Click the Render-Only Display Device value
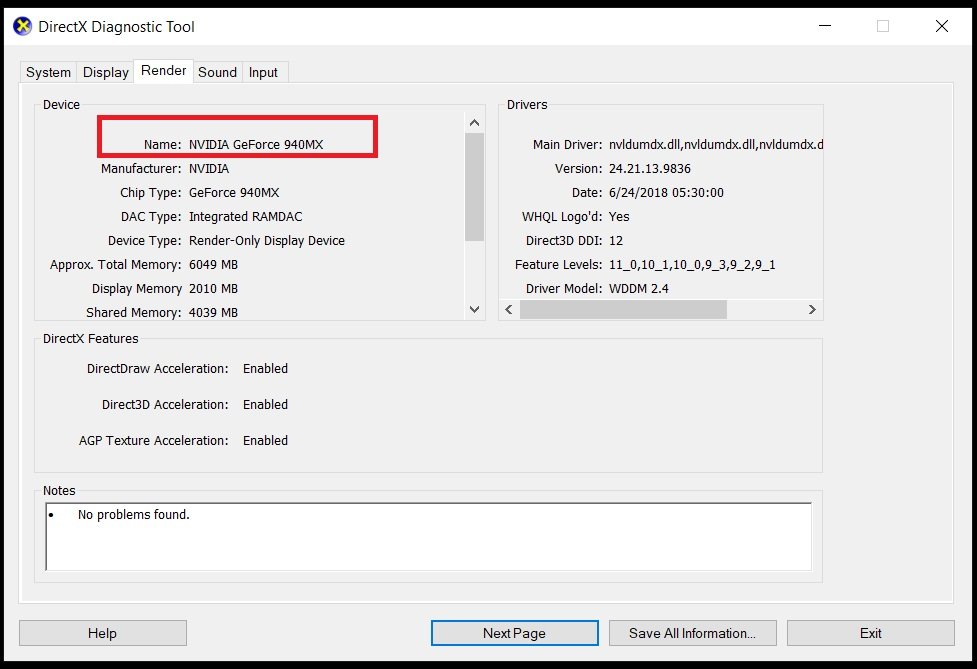The image size is (977, 669). pyautogui.click(x=267, y=241)
